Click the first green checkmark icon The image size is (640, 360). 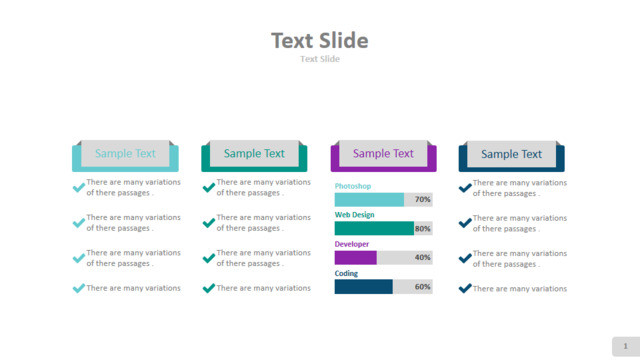(209, 187)
